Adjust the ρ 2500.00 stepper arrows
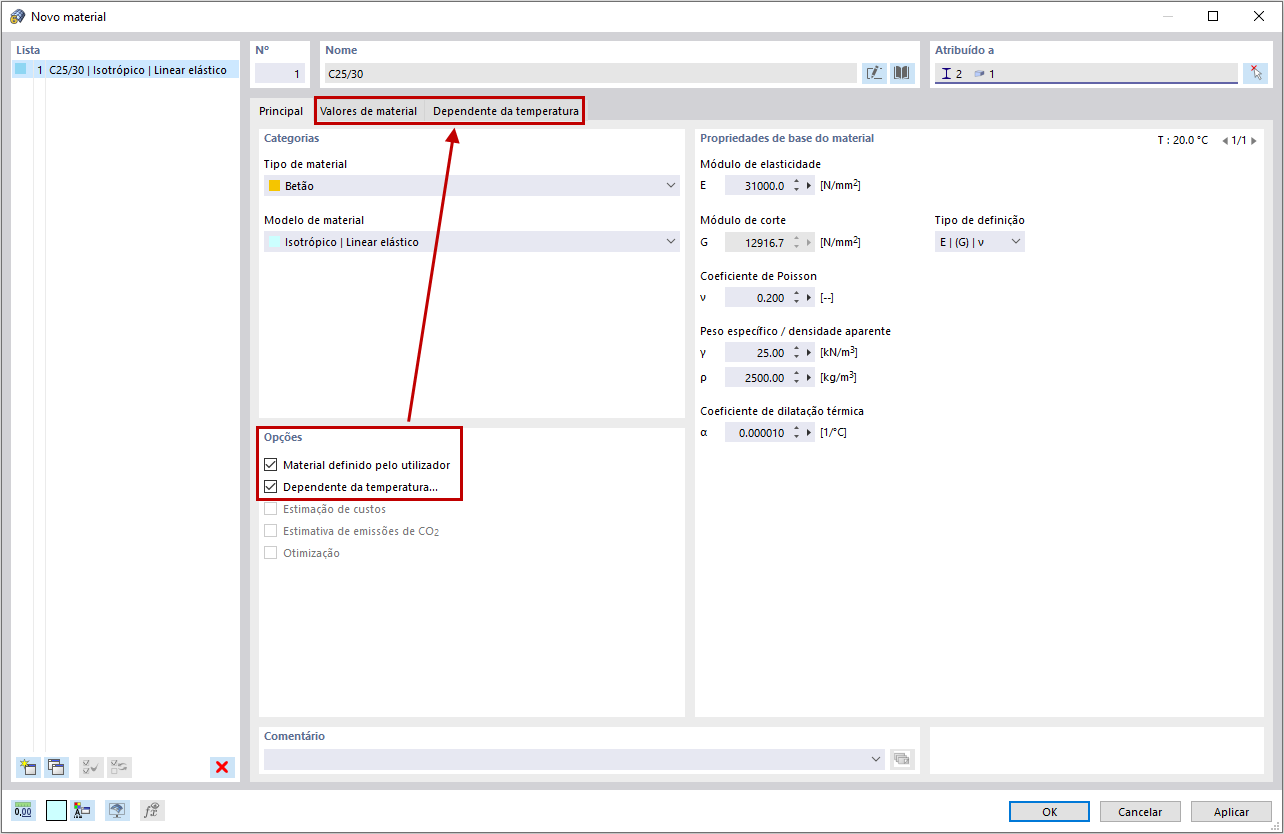Viewport: 1284px width, 834px height. pos(796,378)
